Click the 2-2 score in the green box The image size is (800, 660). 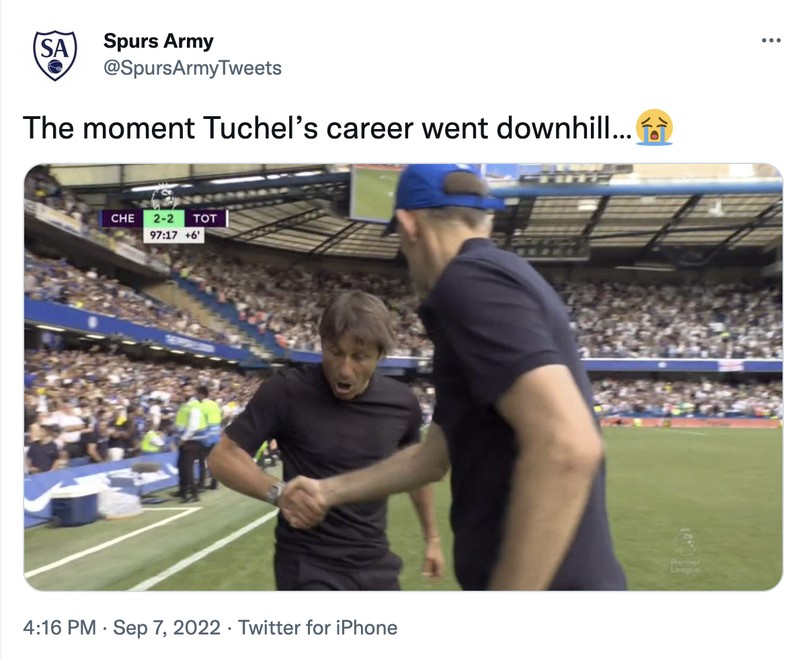pyautogui.click(x=162, y=216)
